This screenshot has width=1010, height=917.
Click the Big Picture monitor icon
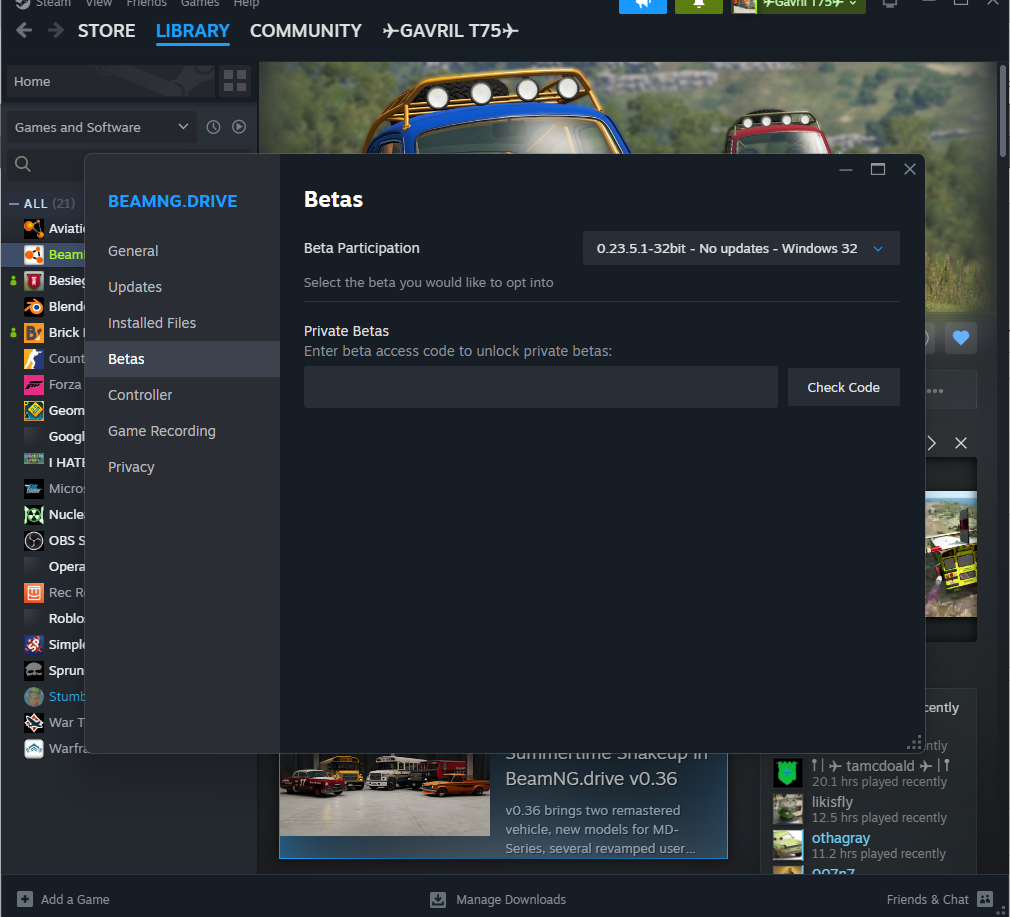pyautogui.click(x=890, y=4)
